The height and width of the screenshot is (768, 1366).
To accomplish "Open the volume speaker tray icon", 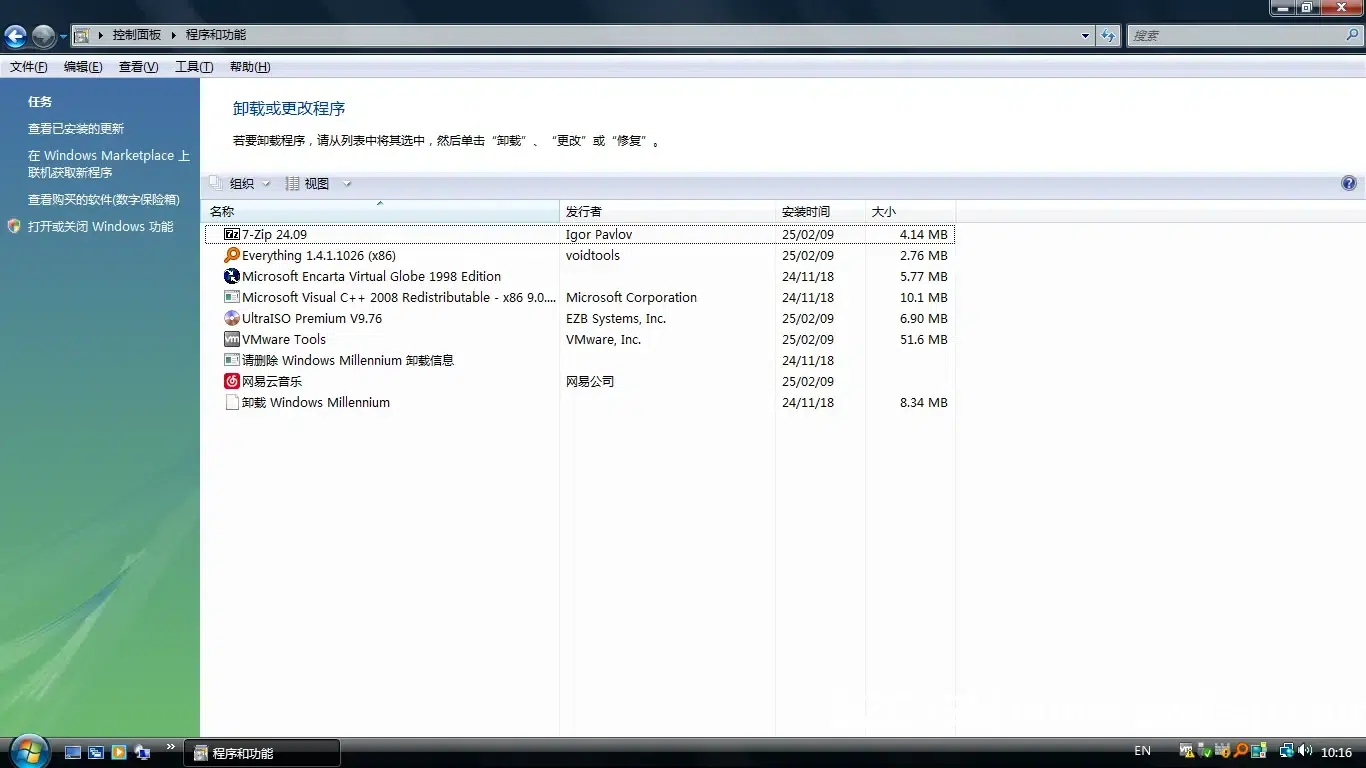I will 1305,751.
